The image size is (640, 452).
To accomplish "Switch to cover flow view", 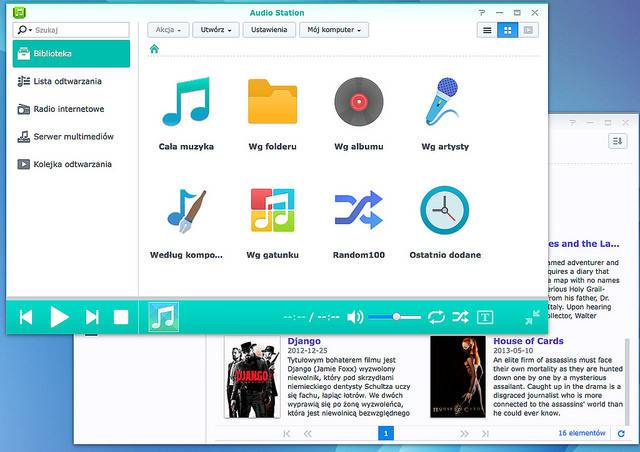I will (528, 30).
